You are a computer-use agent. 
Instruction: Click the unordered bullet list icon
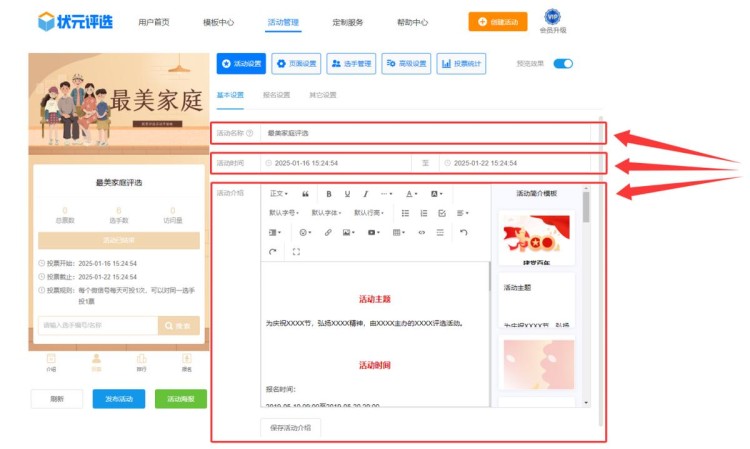coord(405,213)
